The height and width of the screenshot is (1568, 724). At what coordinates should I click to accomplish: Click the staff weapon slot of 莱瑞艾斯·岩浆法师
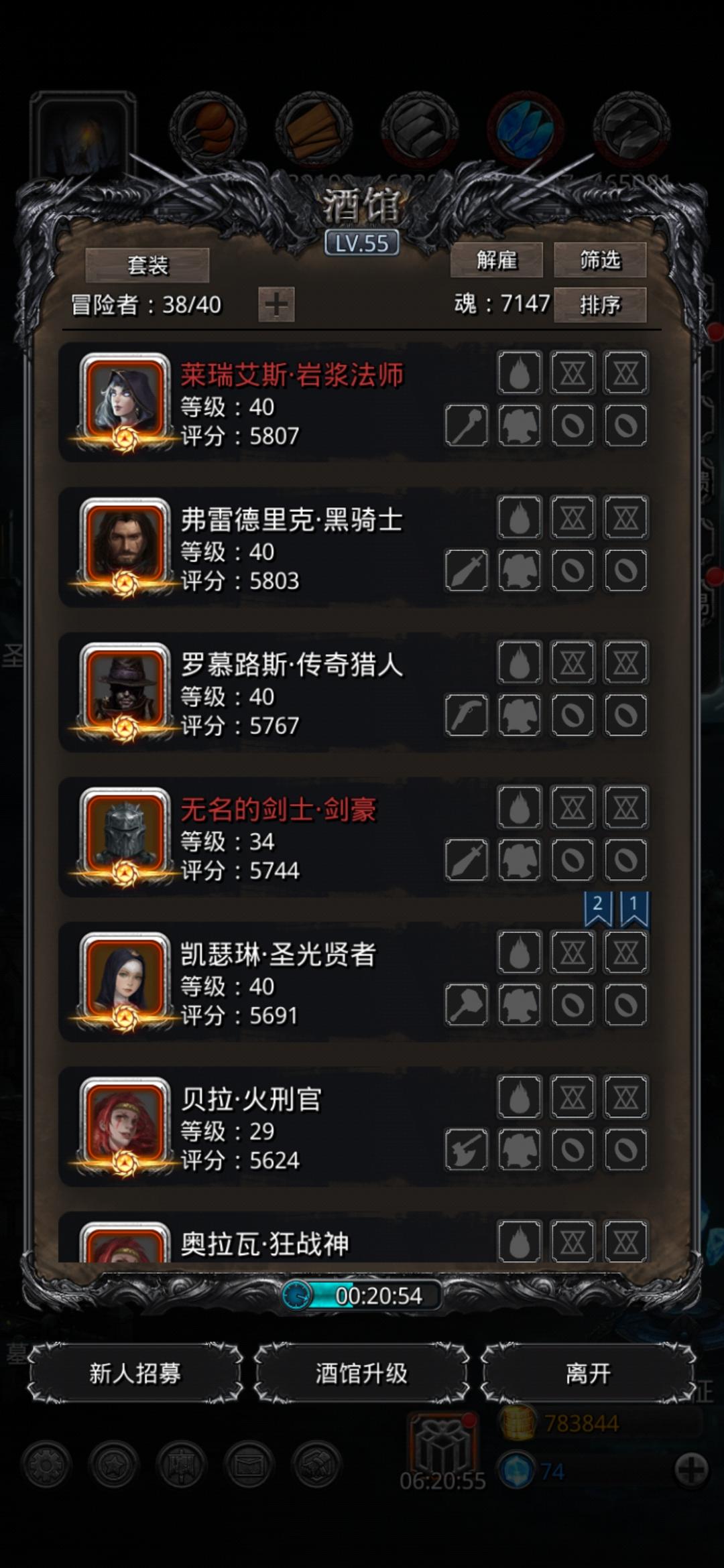tap(467, 426)
